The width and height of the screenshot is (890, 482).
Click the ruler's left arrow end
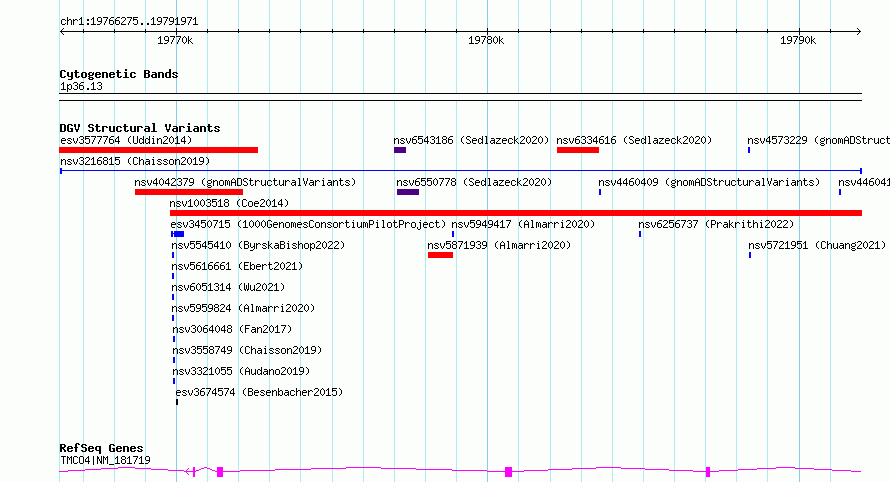[x=62, y=32]
